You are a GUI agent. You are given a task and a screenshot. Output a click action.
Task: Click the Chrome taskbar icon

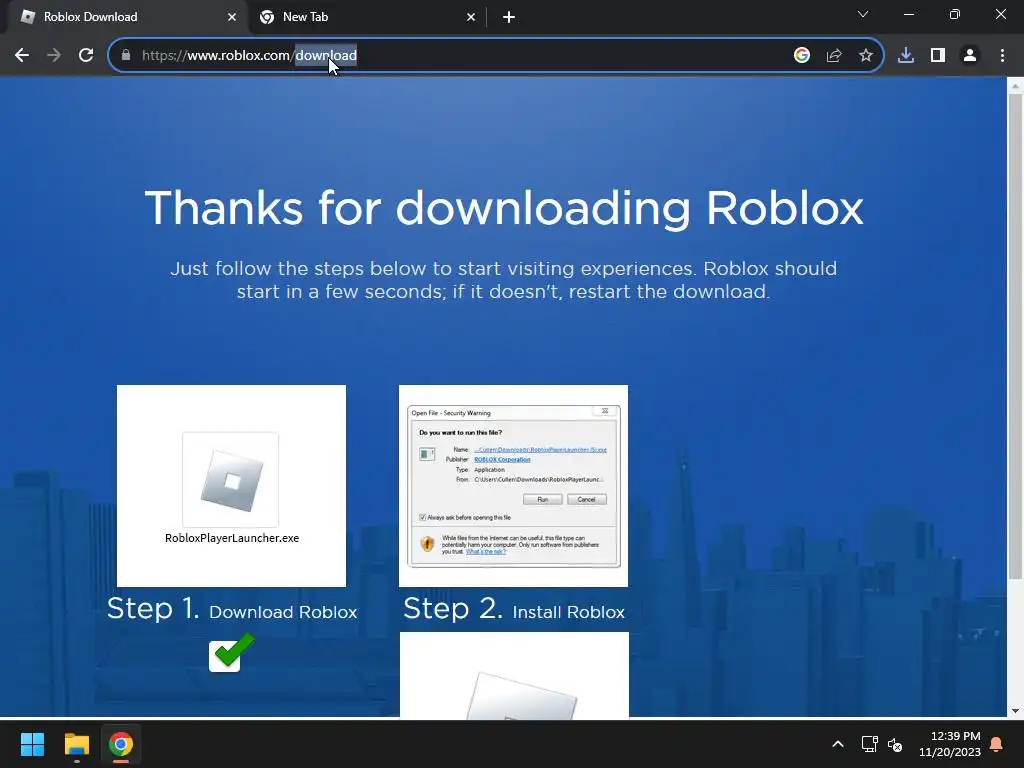[121, 744]
